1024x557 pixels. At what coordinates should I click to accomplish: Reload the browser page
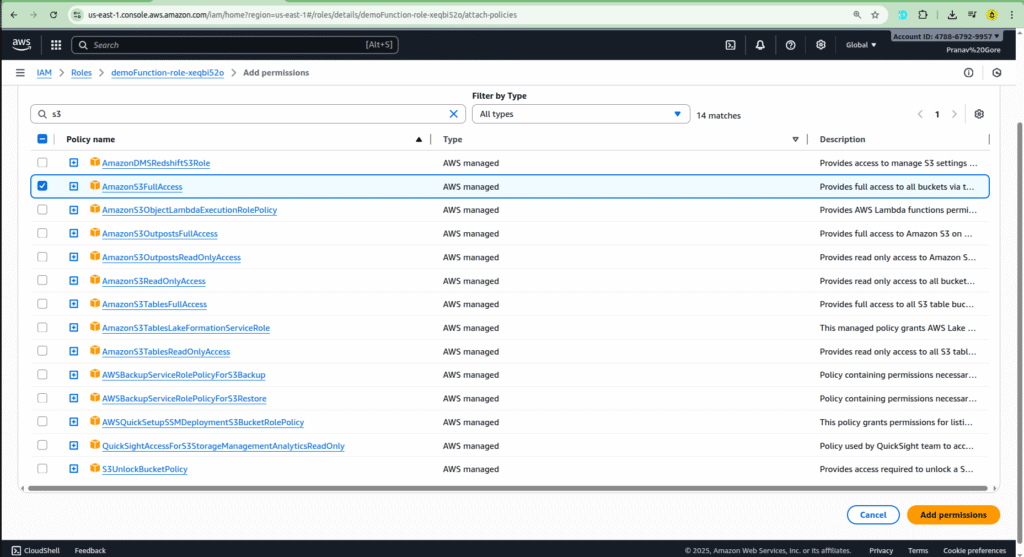(54, 14)
